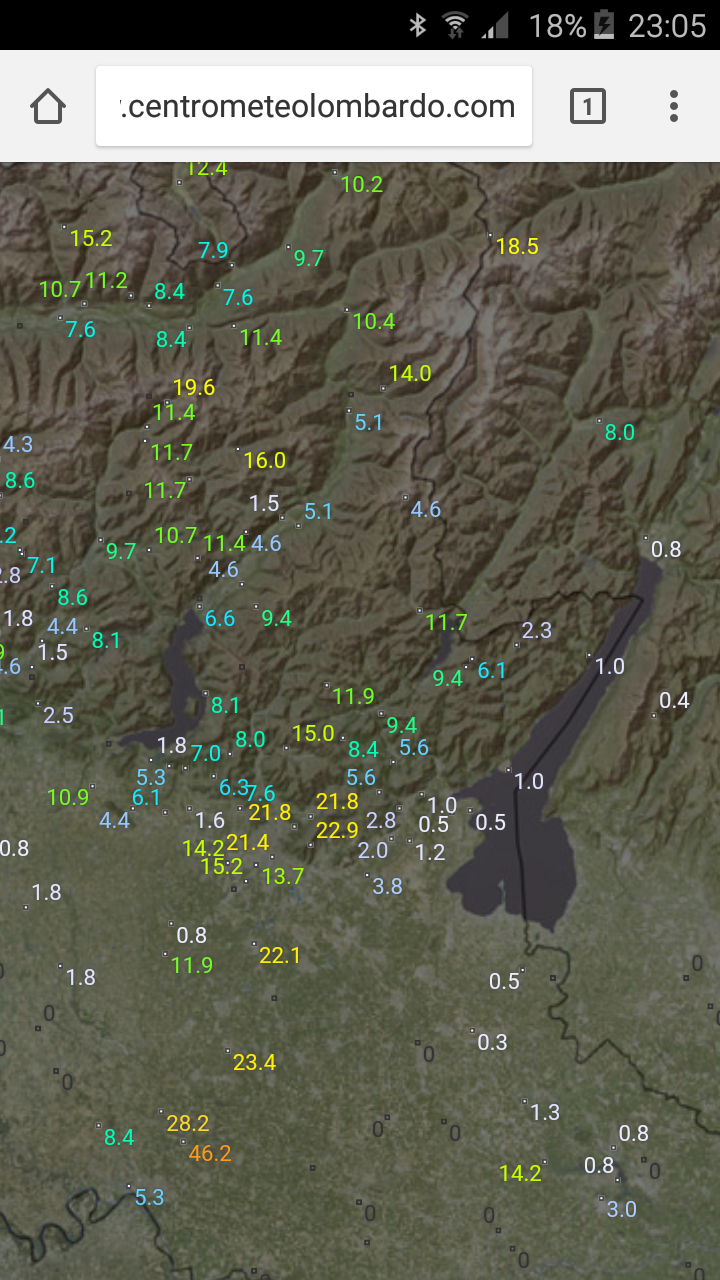Tap the 22.9 station label
Viewport: 720px width, 1280px height.
(x=337, y=830)
